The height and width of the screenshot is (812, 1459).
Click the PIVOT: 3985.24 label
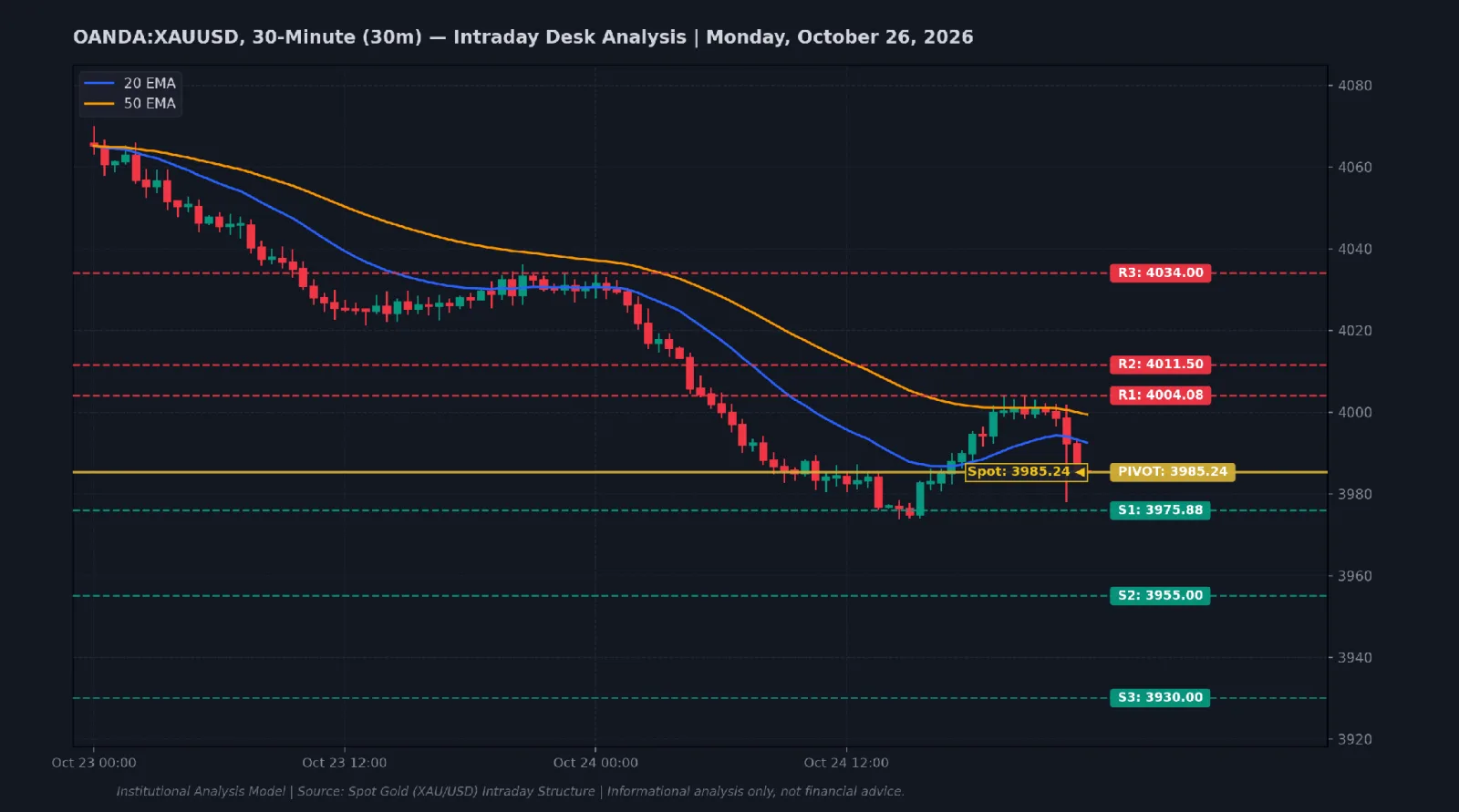click(x=1173, y=471)
